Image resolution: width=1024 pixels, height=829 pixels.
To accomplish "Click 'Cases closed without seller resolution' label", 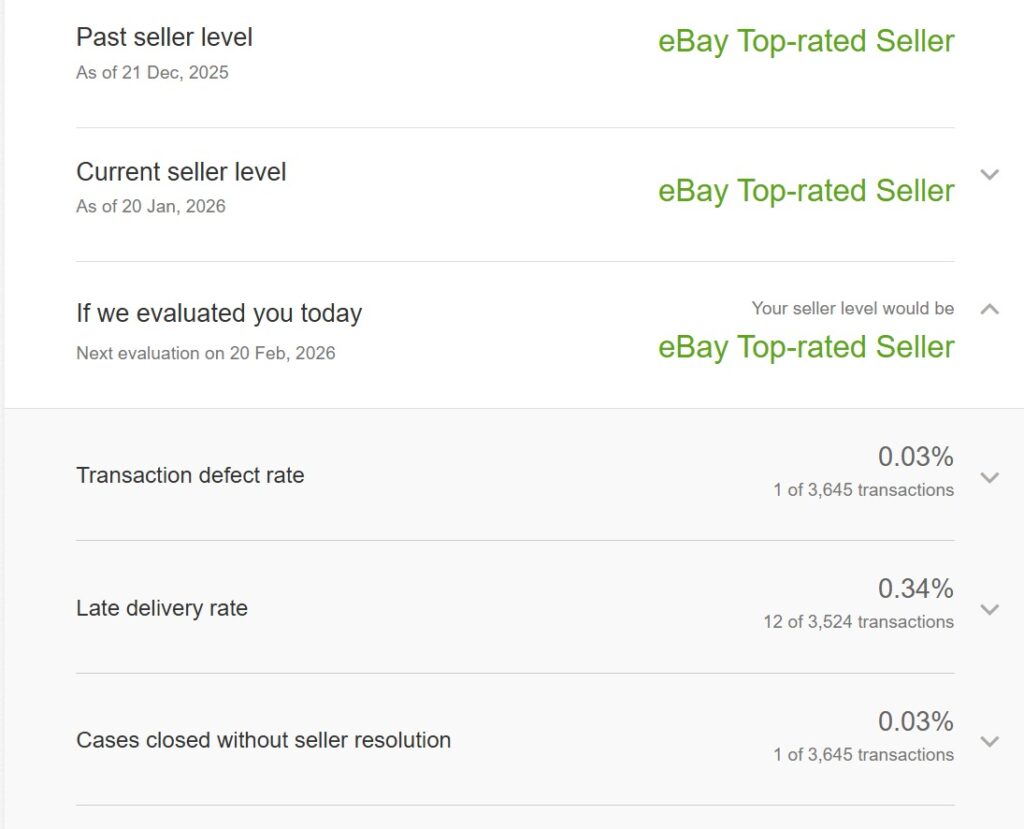I will (263, 740).
